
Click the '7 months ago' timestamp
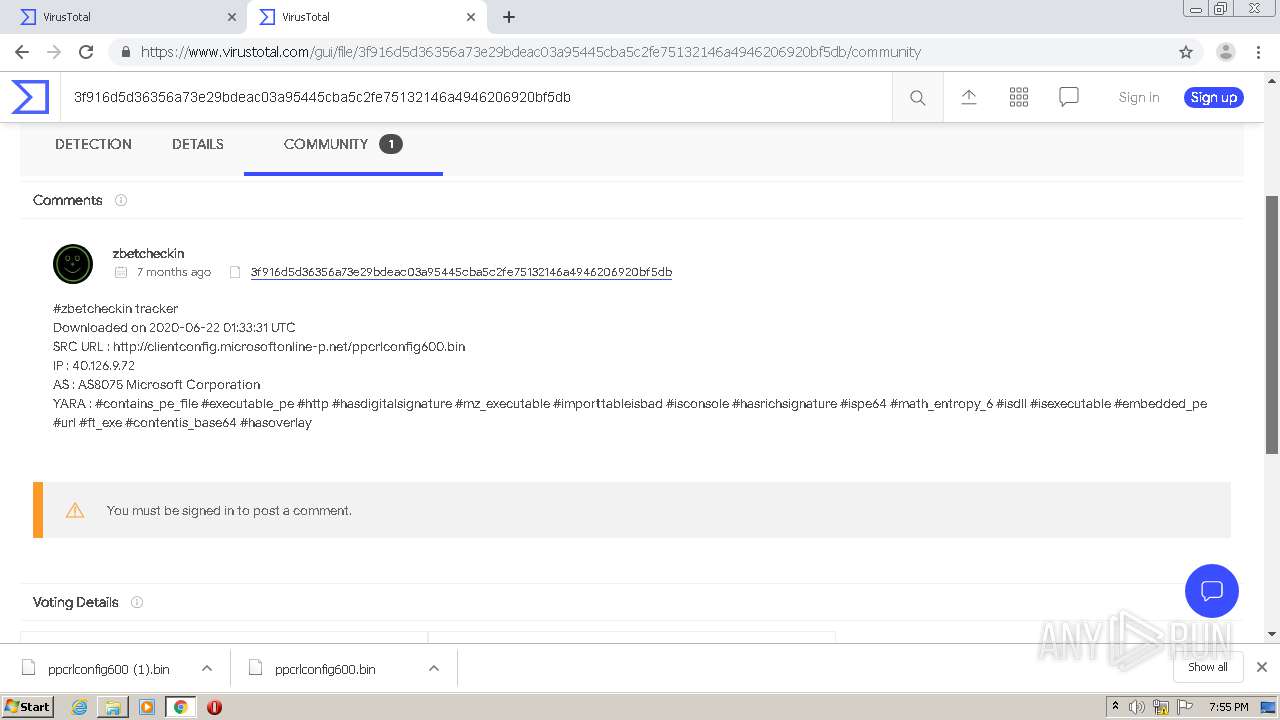click(x=174, y=272)
